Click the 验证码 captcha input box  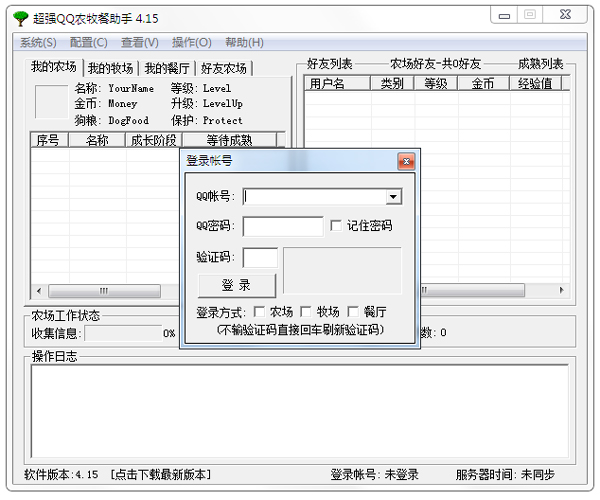(x=260, y=257)
